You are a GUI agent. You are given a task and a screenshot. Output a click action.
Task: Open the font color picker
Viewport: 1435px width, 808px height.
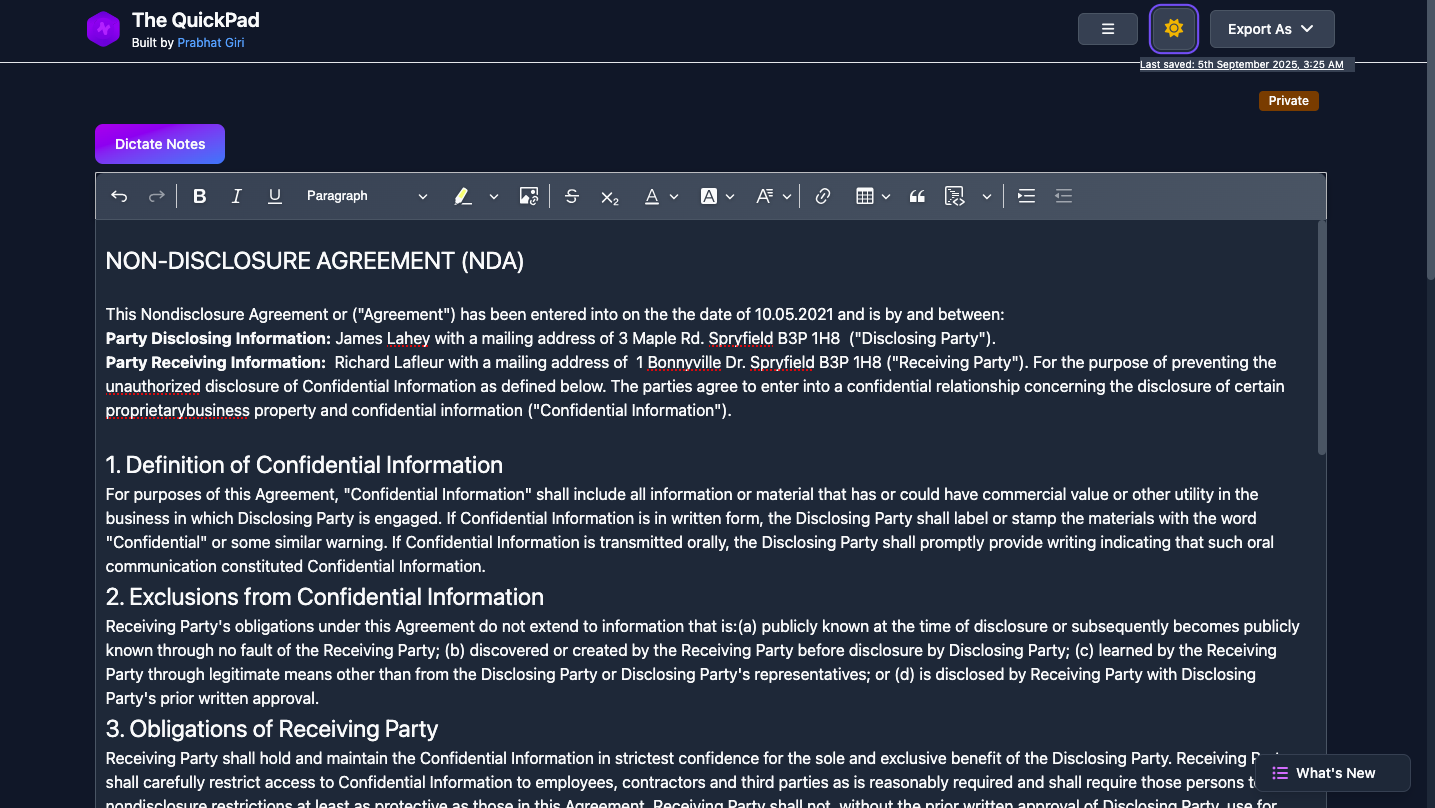click(661, 196)
